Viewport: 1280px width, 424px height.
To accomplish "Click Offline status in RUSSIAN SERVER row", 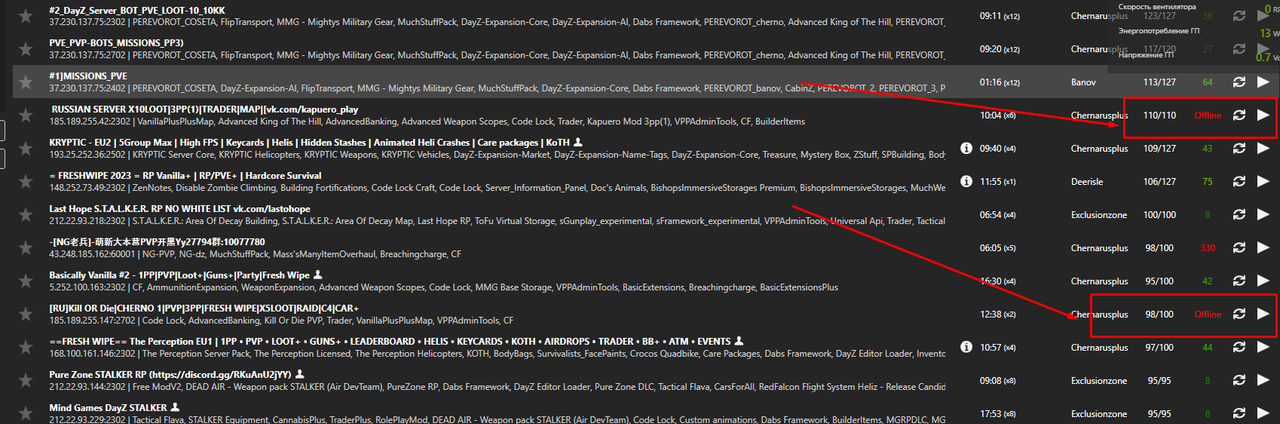I will coord(1208,115).
